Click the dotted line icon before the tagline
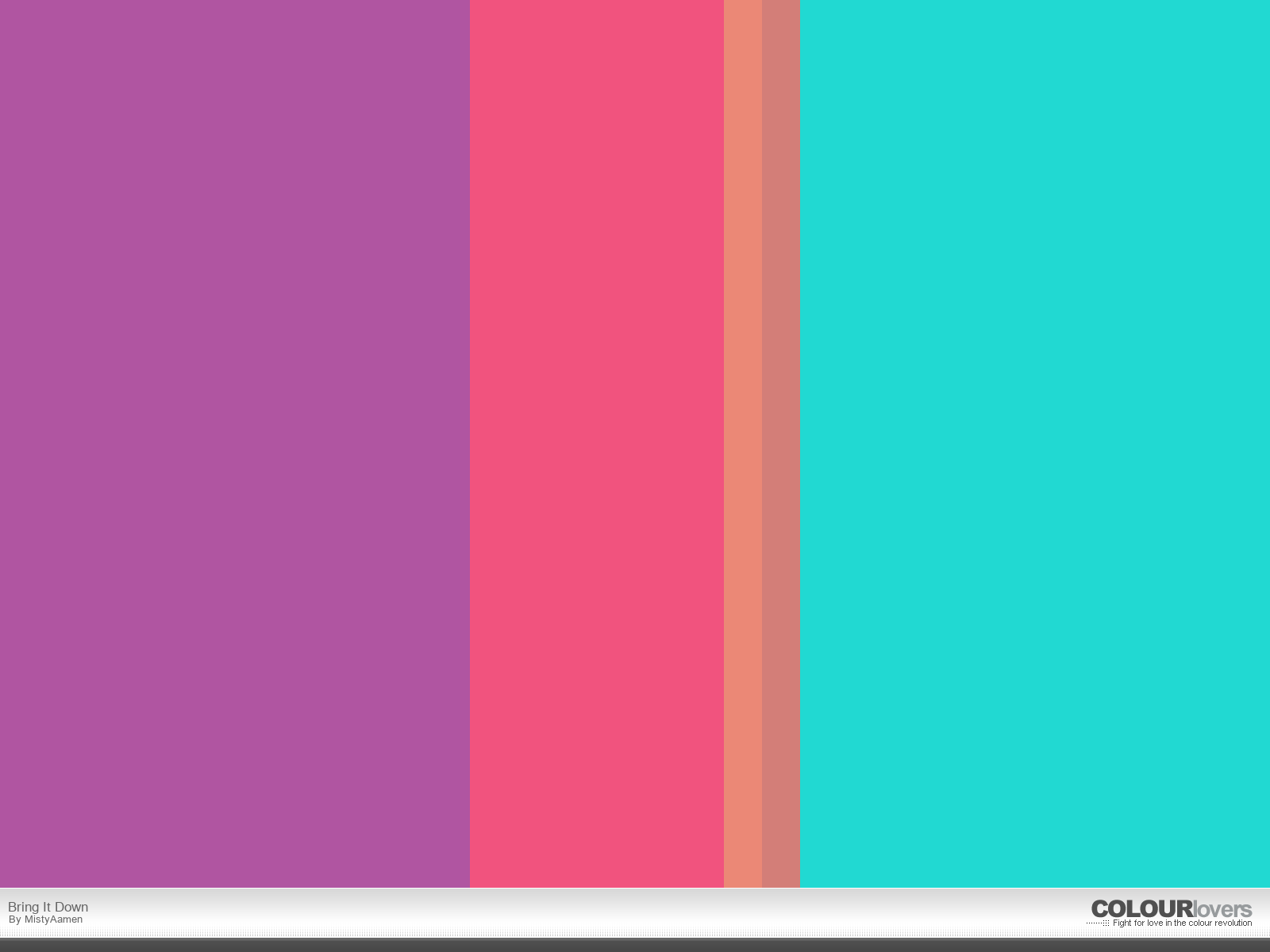Viewport: 1270px width, 952px height. click(1098, 923)
